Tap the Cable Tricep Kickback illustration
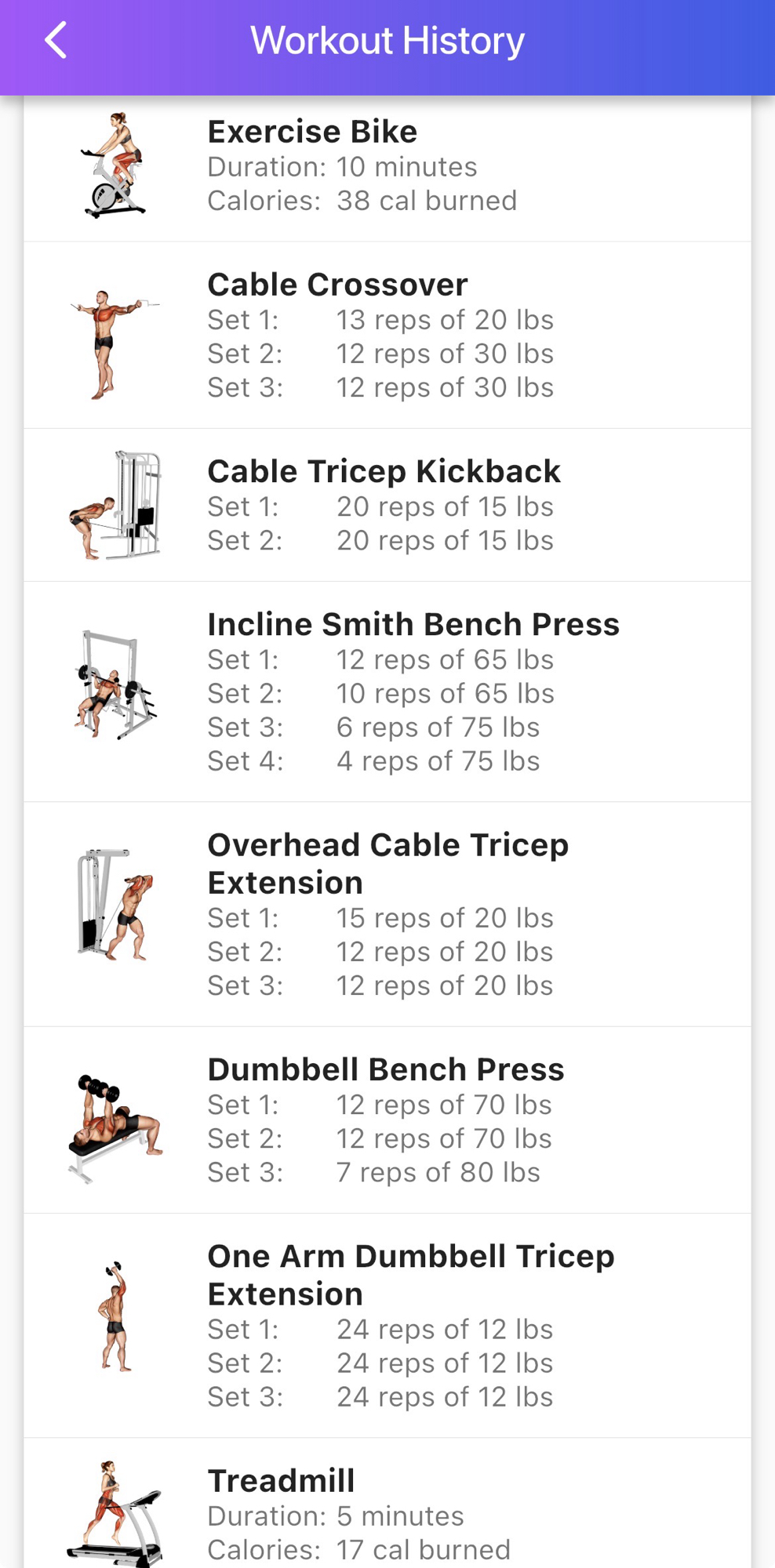The image size is (775, 1568). coord(115,505)
